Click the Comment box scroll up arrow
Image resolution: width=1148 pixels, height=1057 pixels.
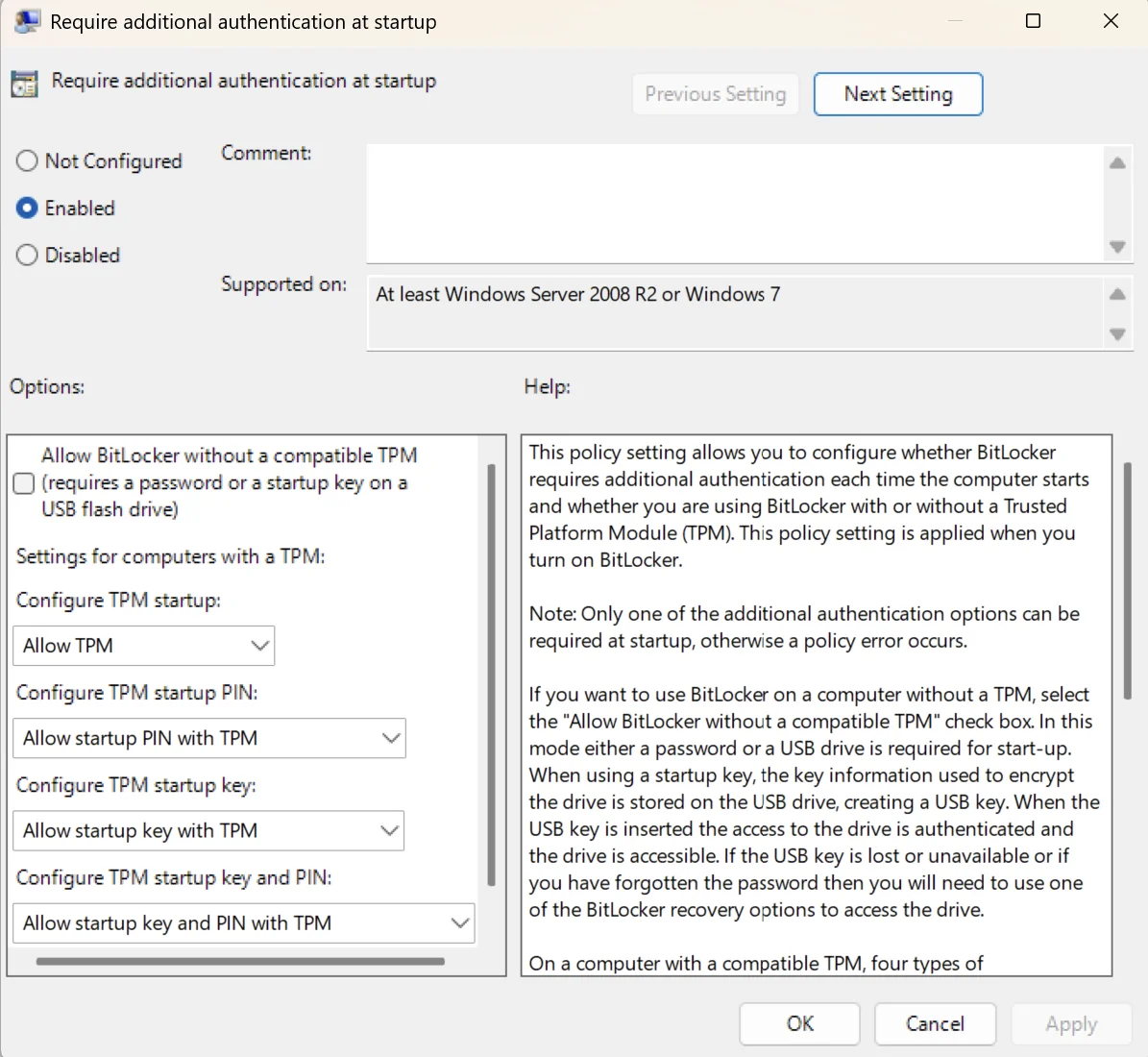pyautogui.click(x=1117, y=162)
